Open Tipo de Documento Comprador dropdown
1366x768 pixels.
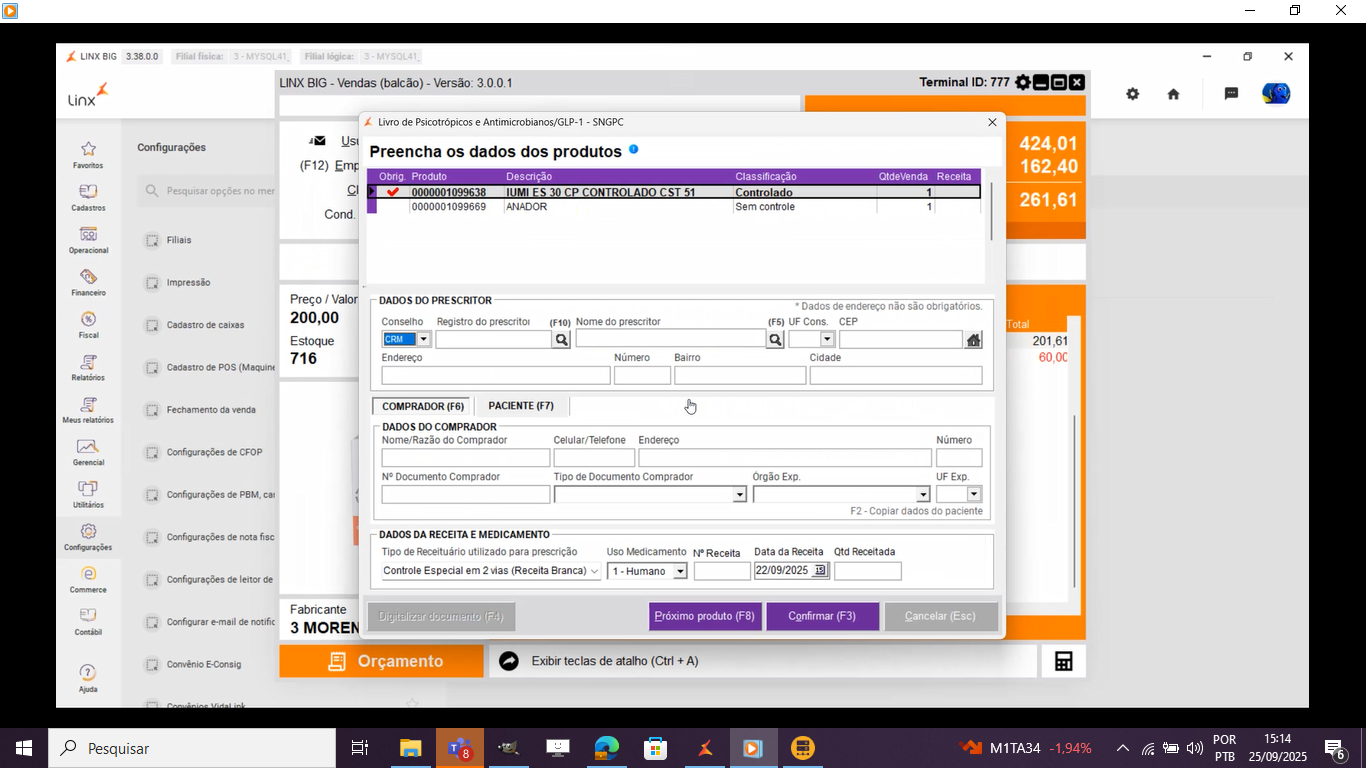click(739, 495)
